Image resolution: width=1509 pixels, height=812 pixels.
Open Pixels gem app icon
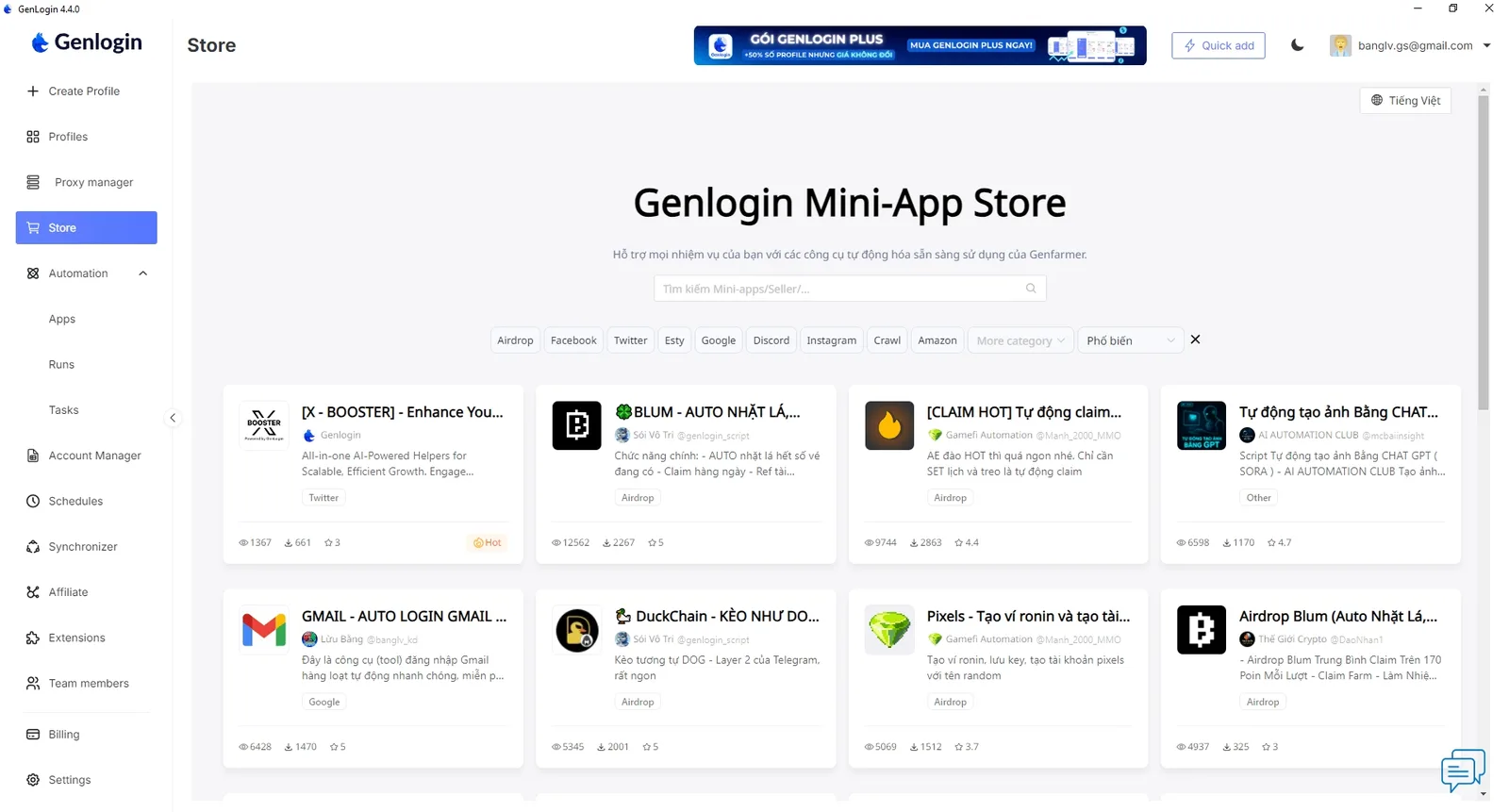tap(889, 630)
